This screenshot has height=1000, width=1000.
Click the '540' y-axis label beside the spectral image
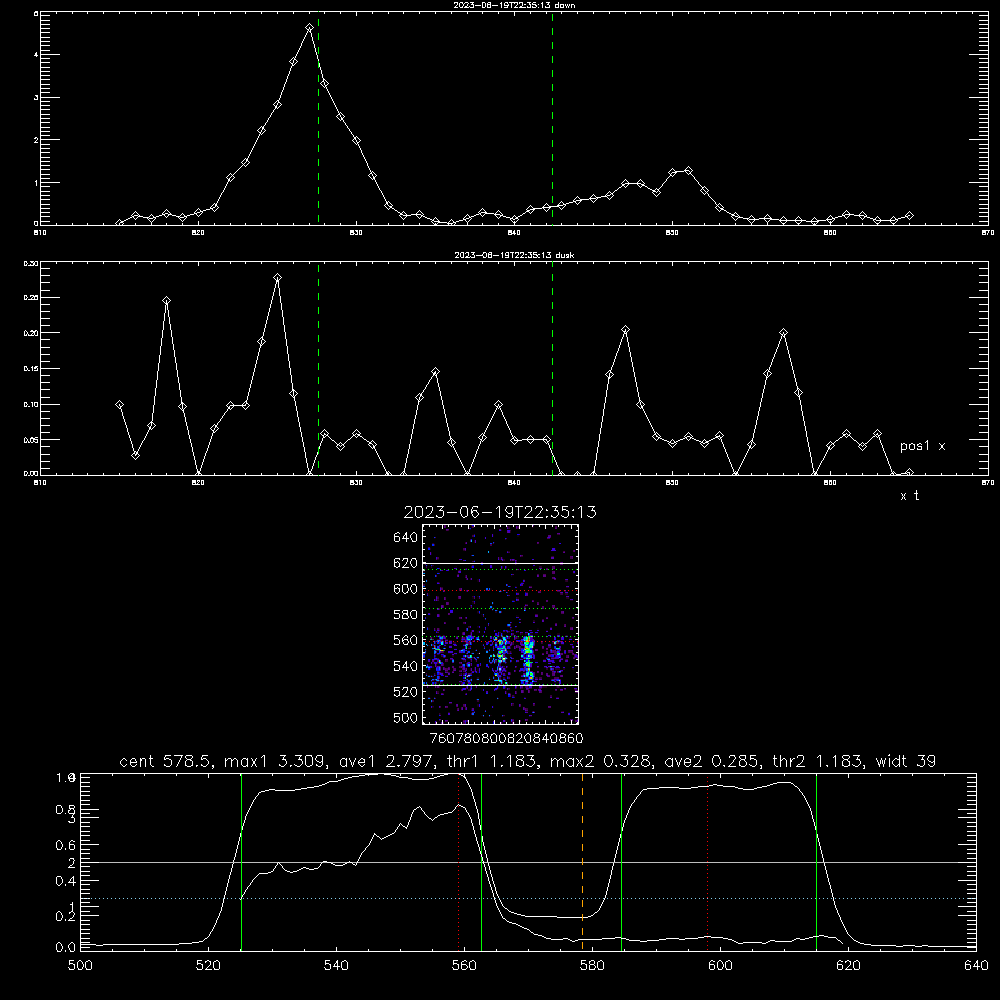[x=405, y=666]
